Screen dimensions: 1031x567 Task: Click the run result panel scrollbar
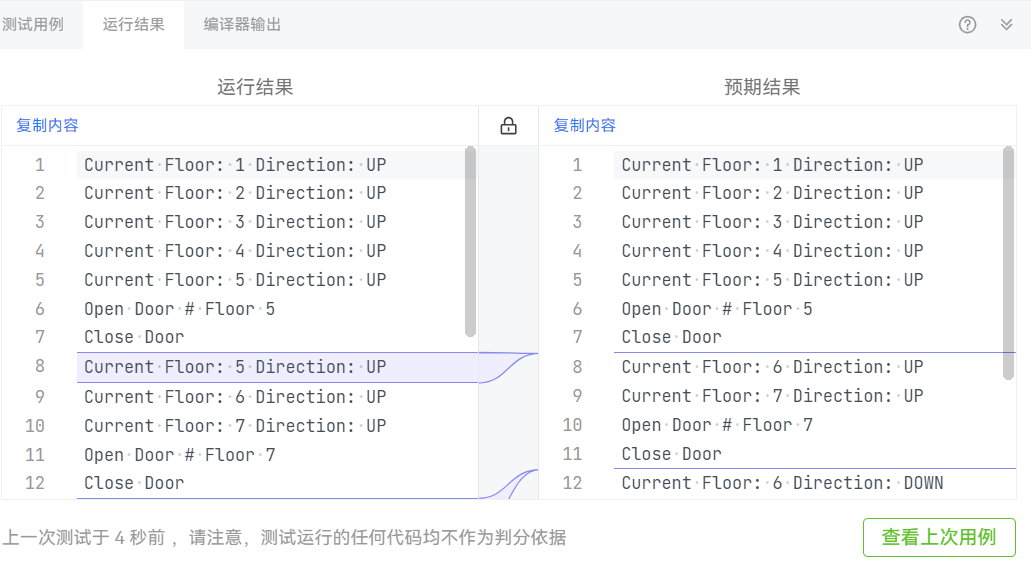click(471, 240)
